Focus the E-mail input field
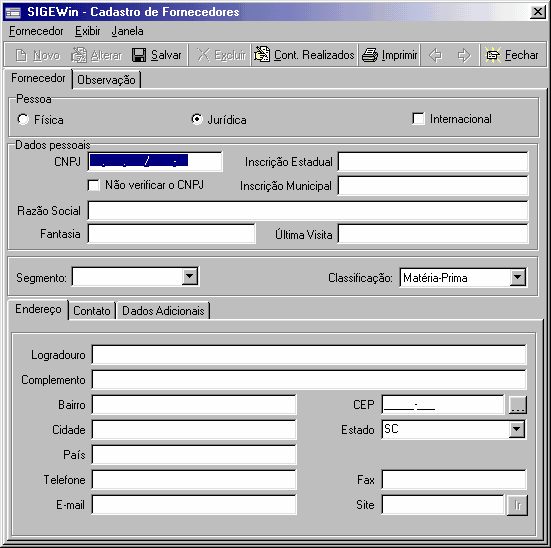Viewport: 551px width, 548px height. [x=194, y=505]
